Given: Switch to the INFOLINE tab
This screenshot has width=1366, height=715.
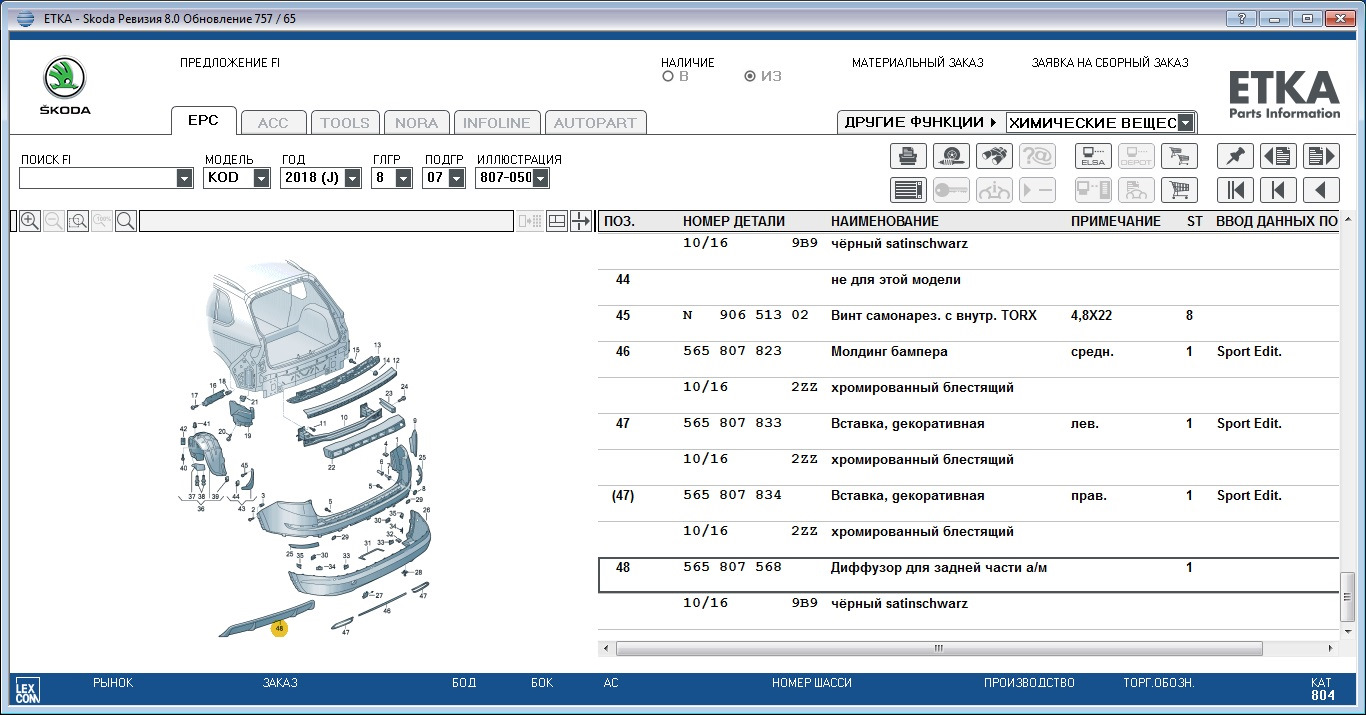Looking at the screenshot, I should point(497,123).
